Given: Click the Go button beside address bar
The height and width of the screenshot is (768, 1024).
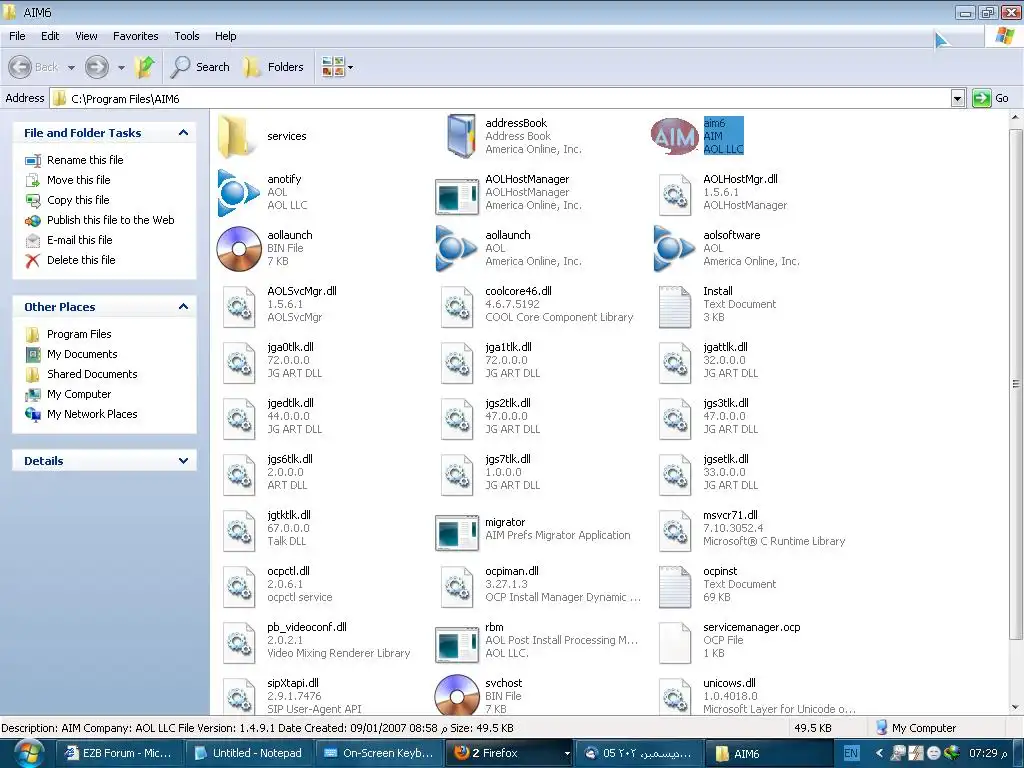Looking at the screenshot, I should pyautogui.click(x=991, y=99).
